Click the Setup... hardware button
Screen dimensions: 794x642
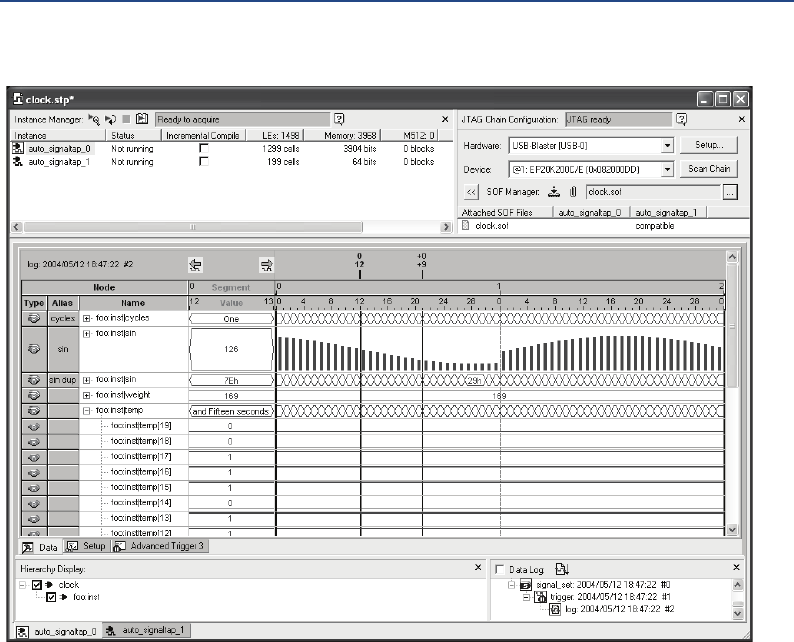point(709,146)
